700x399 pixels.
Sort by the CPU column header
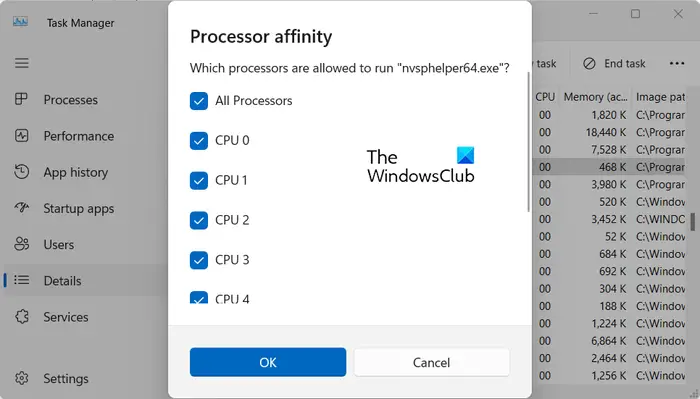(545, 97)
